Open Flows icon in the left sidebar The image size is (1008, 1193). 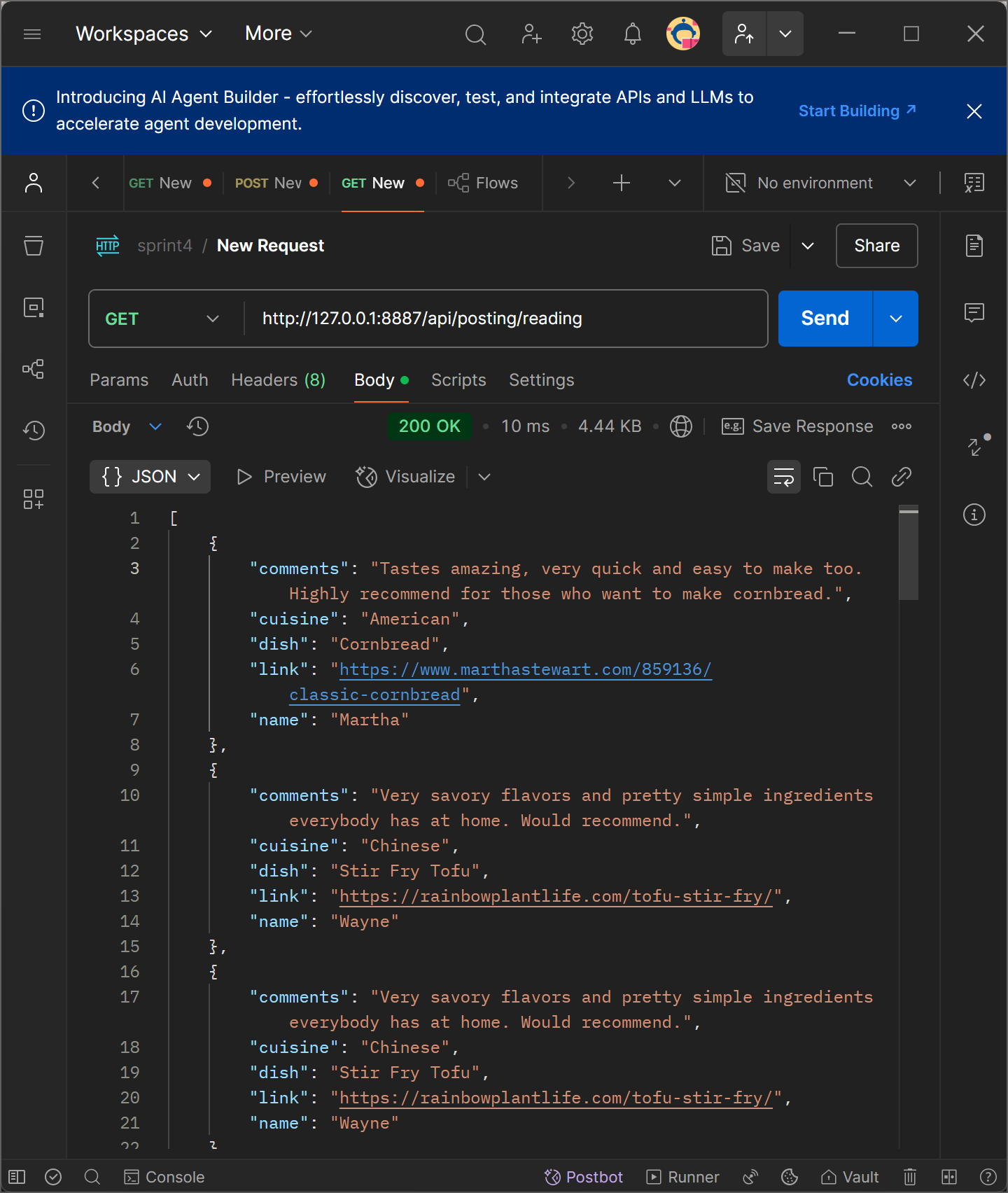tap(34, 368)
